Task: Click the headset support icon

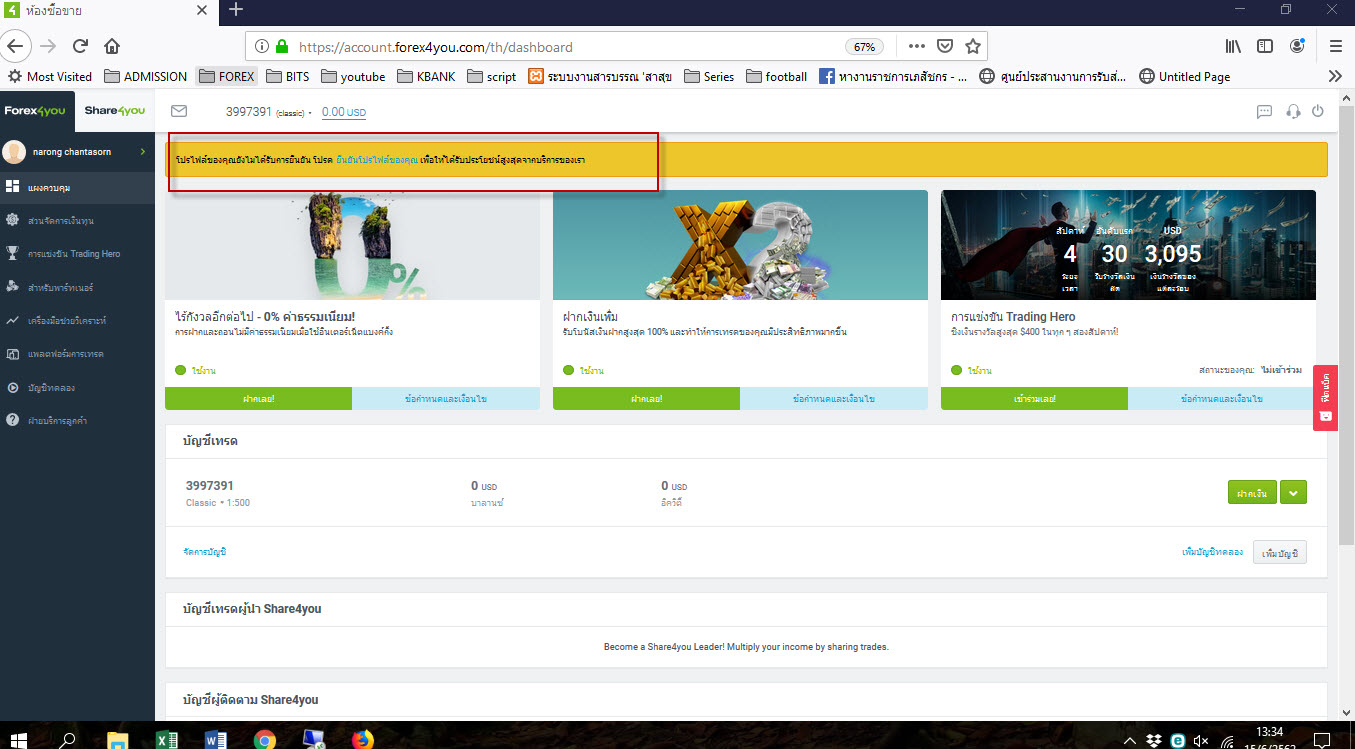Action: 1293,112
